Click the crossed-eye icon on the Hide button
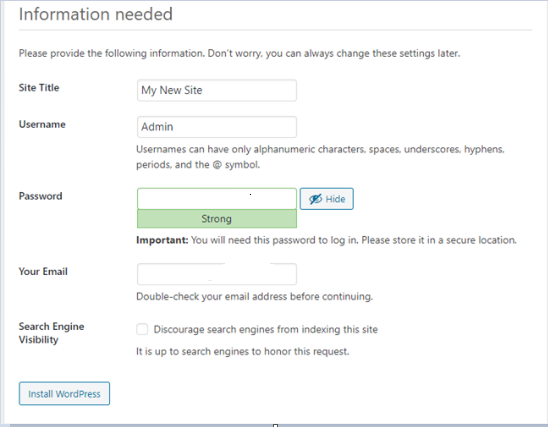The width and height of the screenshot is (548, 427). (315, 199)
